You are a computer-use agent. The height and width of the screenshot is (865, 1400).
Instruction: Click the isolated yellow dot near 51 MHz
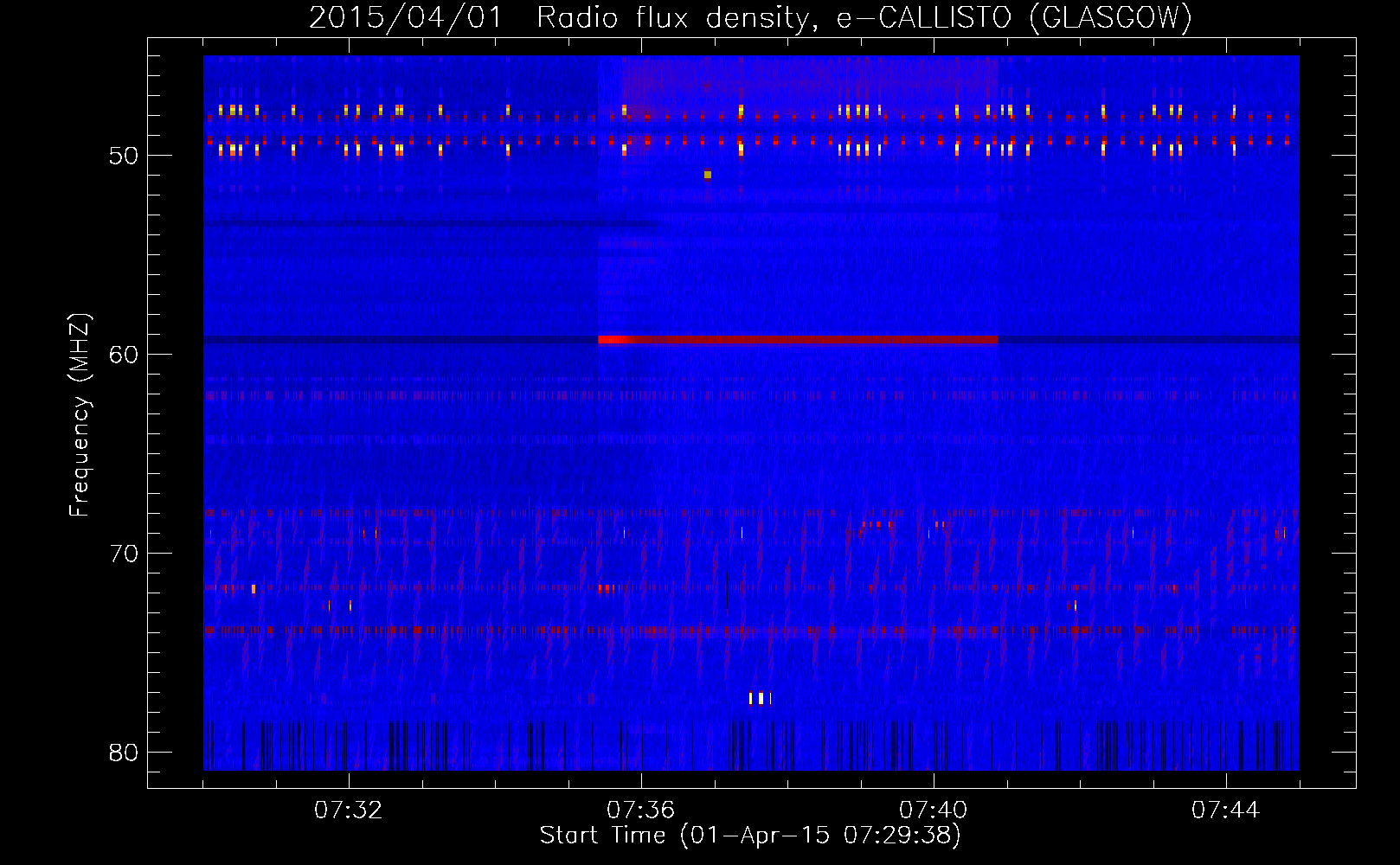(x=708, y=175)
